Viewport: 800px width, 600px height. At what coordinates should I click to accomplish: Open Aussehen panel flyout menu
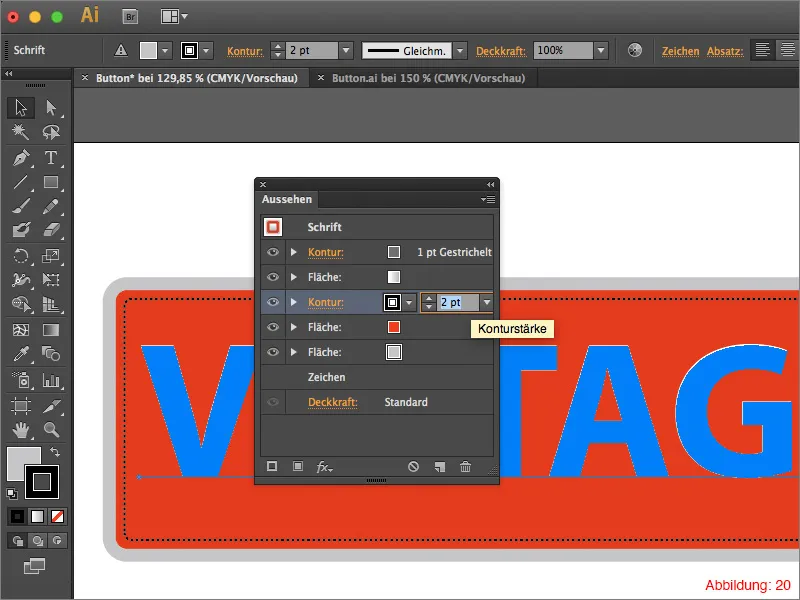coord(488,199)
